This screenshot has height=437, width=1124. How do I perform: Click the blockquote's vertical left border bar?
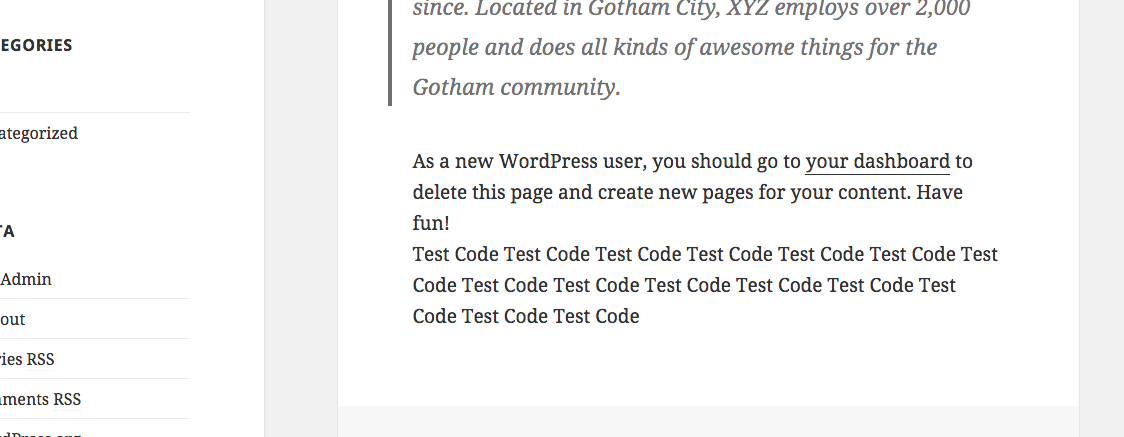pyautogui.click(x=390, y=50)
